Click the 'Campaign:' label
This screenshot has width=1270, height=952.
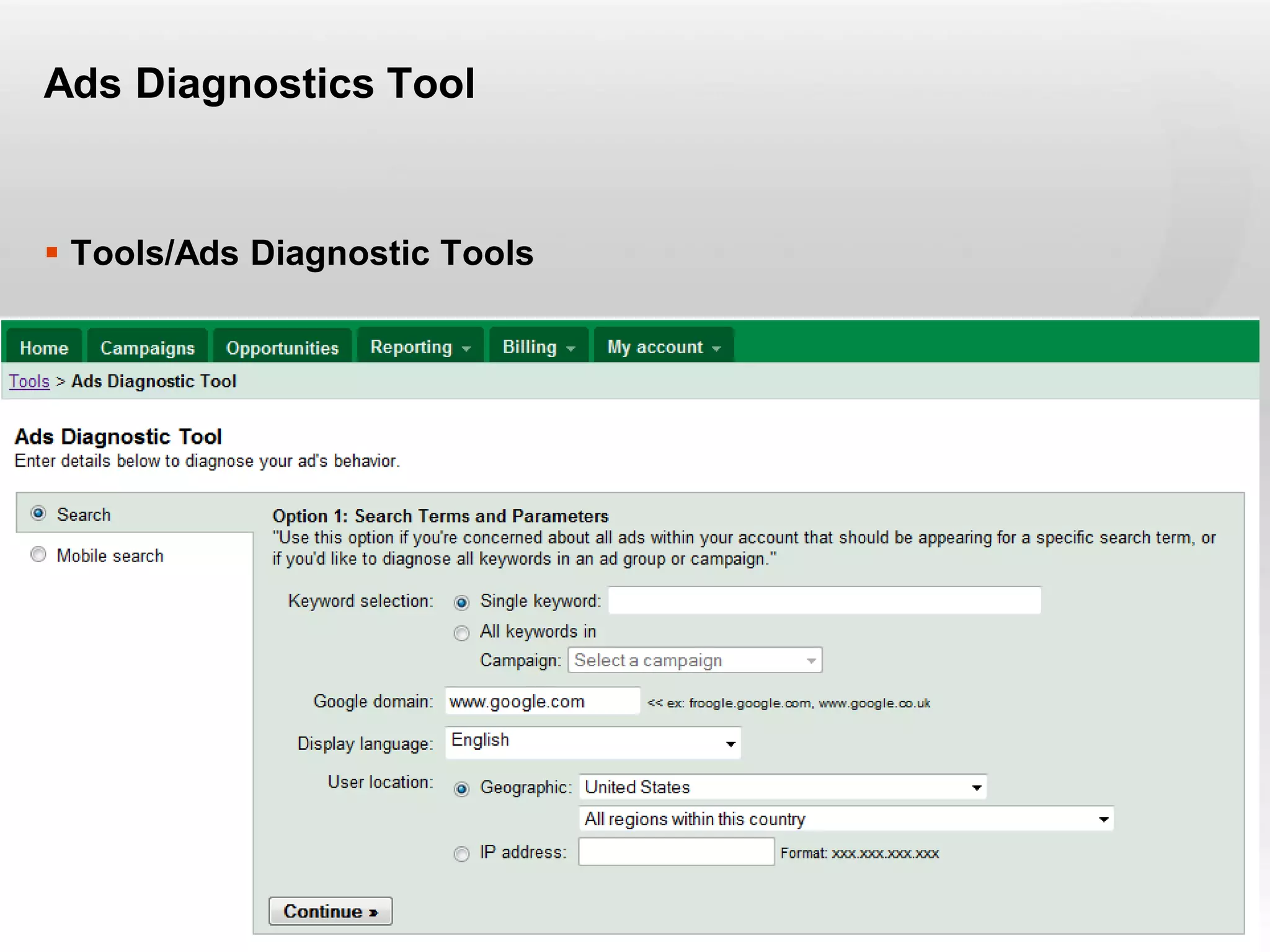click(521, 661)
